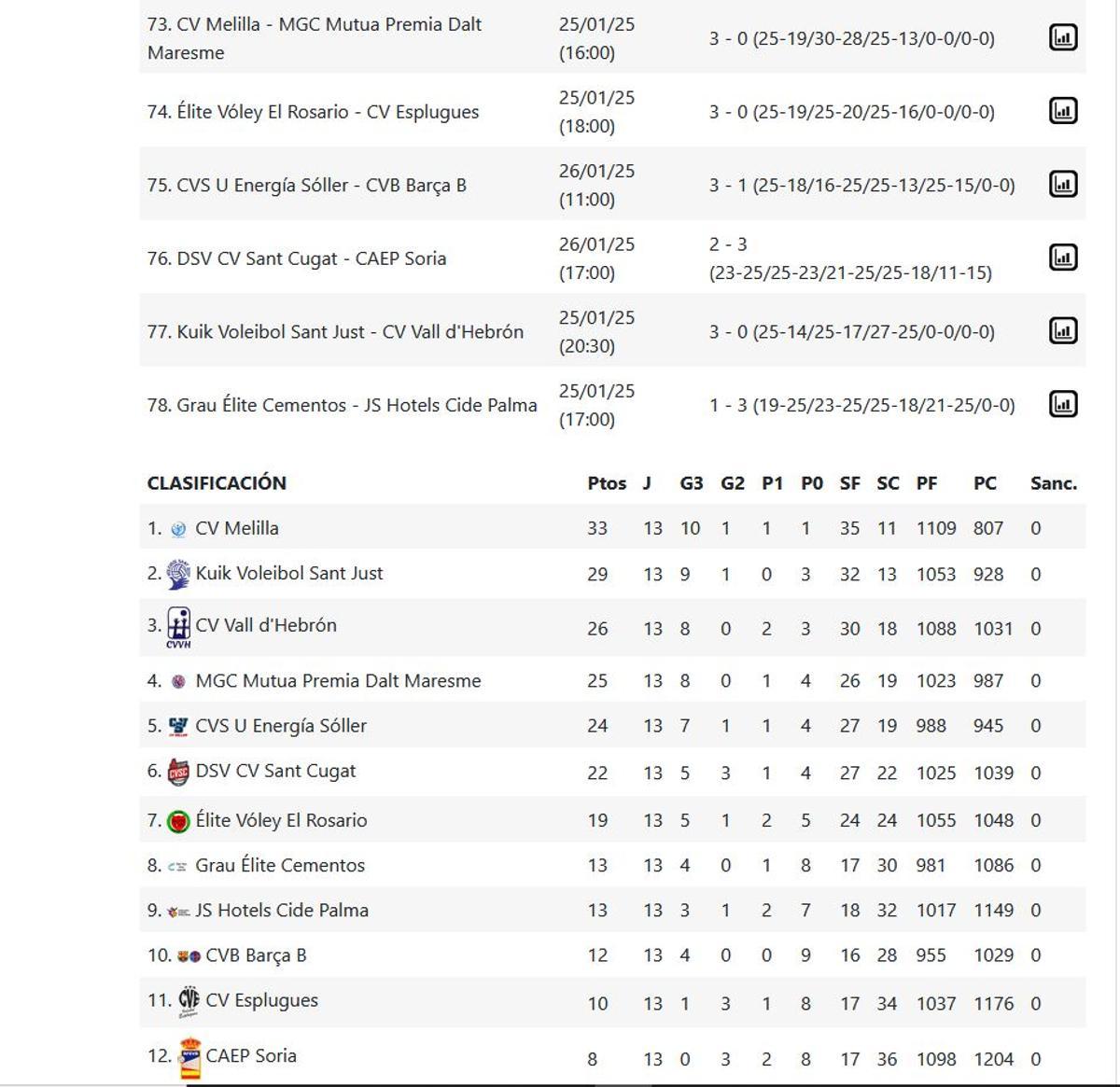1120x1087 pixels.
Task: Click the MGC Mutua Premia Dalt Maresme logo
Action: pyautogui.click(x=177, y=680)
